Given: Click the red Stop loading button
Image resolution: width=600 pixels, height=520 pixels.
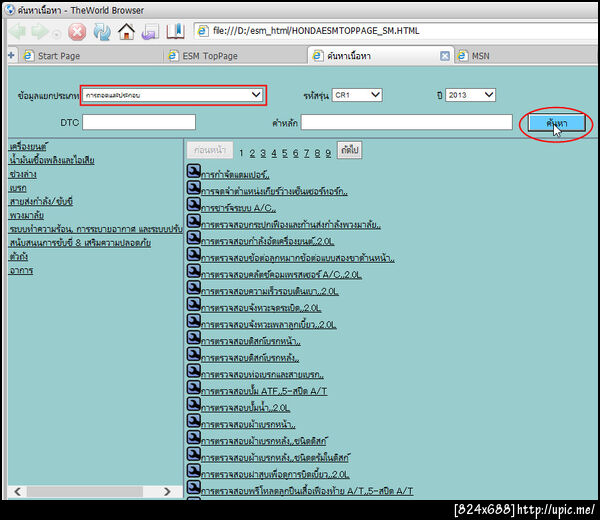Looking at the screenshot, I should pos(77,32).
